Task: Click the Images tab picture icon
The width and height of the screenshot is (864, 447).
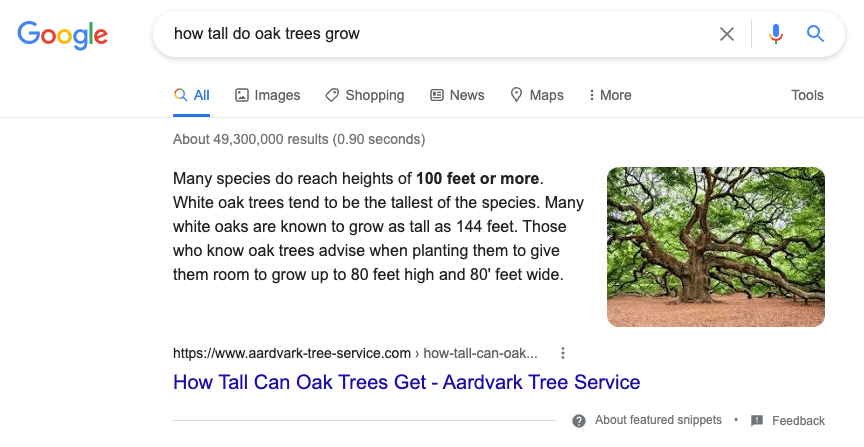Action: pyautogui.click(x=241, y=95)
